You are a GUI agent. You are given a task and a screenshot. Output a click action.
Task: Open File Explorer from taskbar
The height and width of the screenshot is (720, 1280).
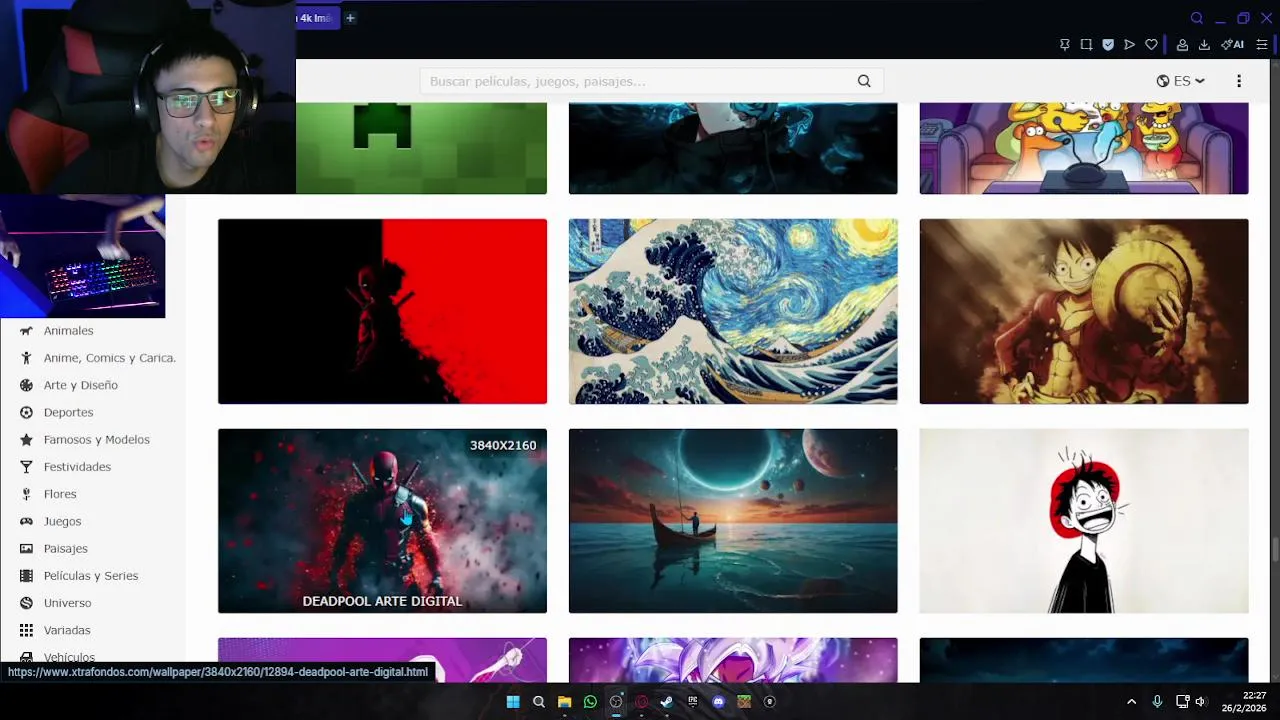point(564,702)
